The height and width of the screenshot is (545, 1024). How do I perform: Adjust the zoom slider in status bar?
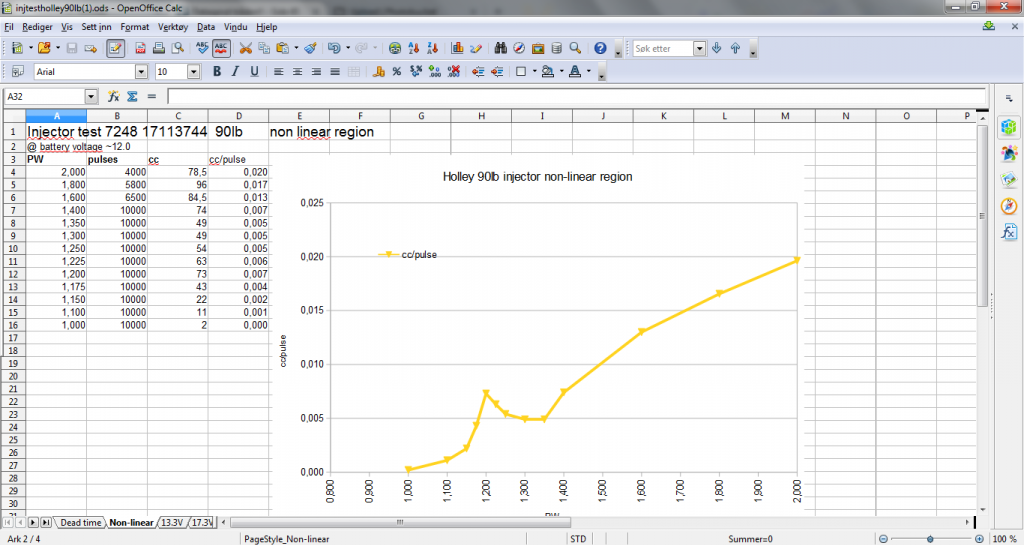[930, 539]
